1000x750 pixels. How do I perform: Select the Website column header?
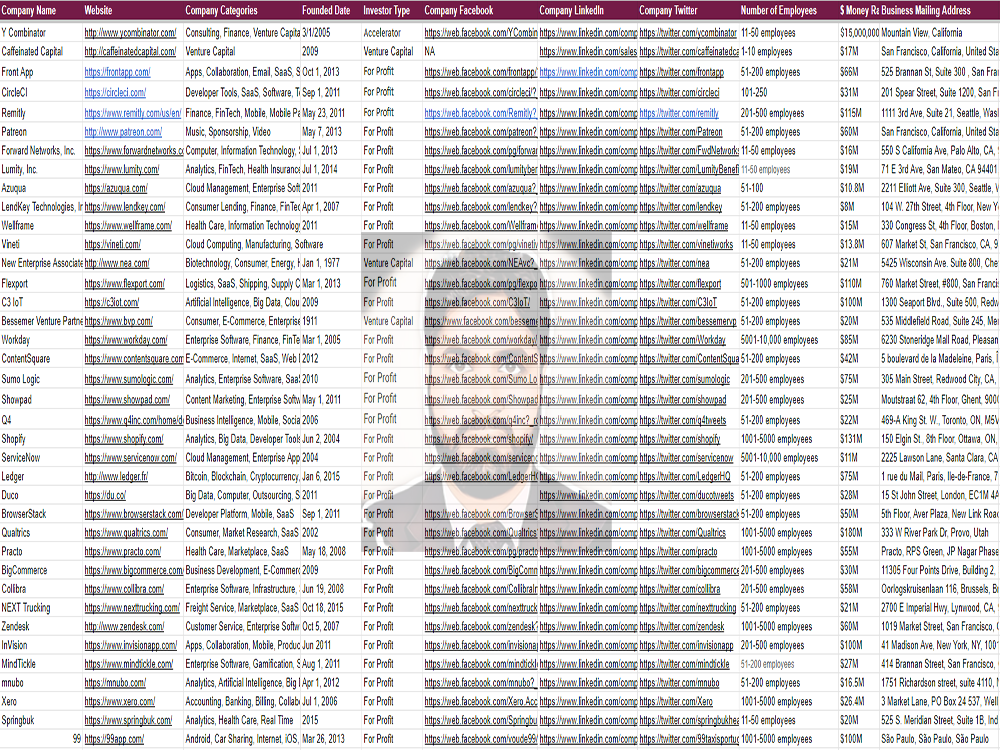98,11
